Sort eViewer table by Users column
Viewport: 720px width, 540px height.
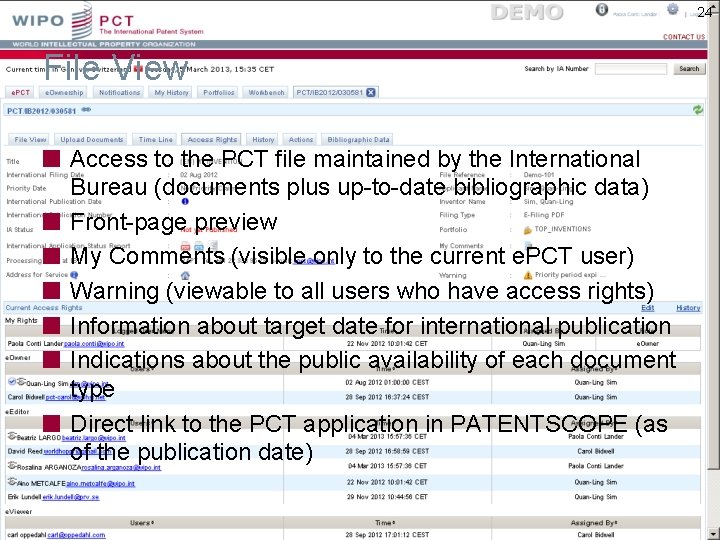(x=142, y=523)
